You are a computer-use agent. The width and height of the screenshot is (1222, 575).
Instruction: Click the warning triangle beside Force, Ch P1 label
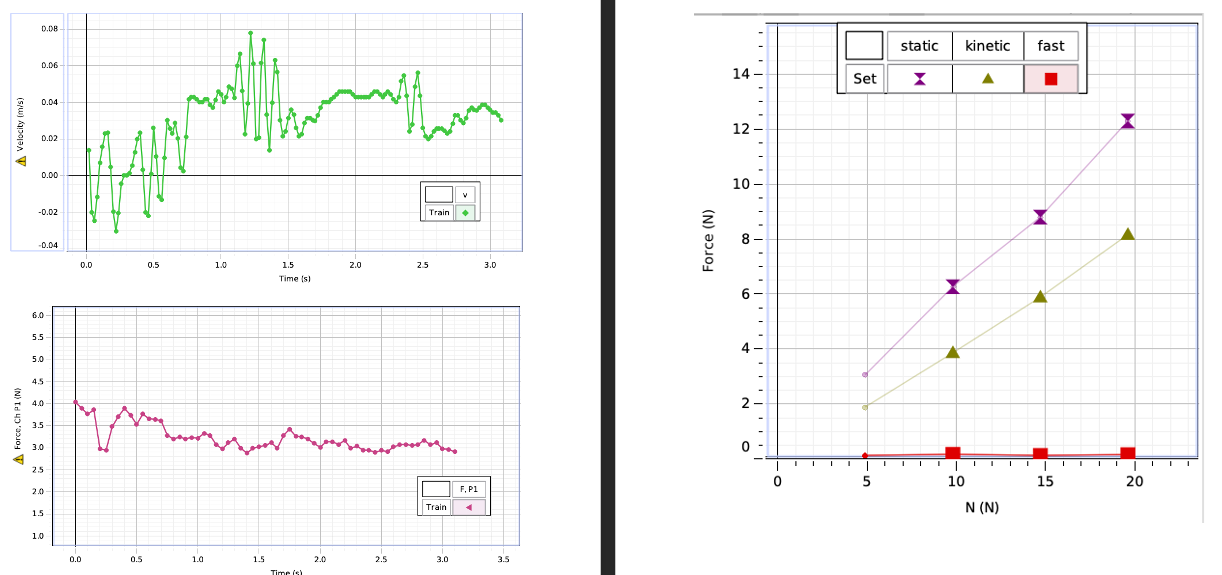click(x=18, y=458)
